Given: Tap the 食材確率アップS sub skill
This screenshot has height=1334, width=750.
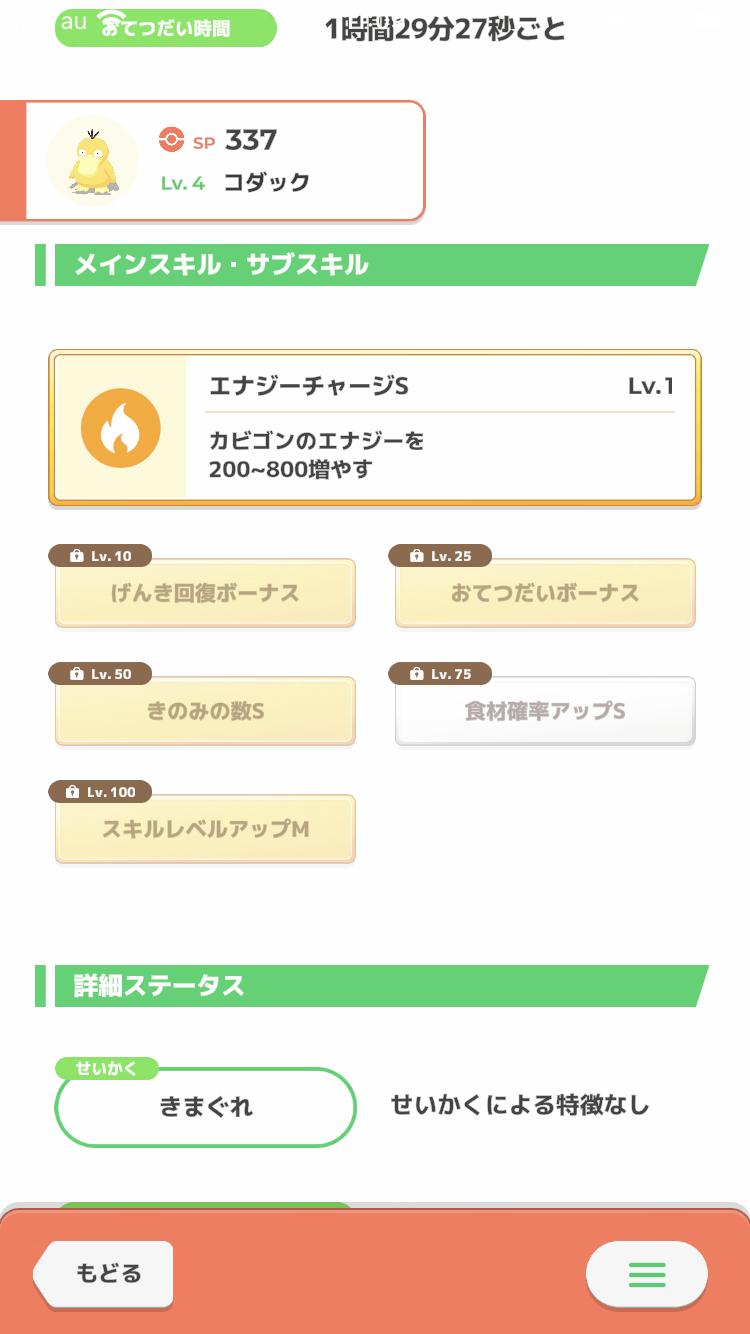Looking at the screenshot, I should pos(545,712).
